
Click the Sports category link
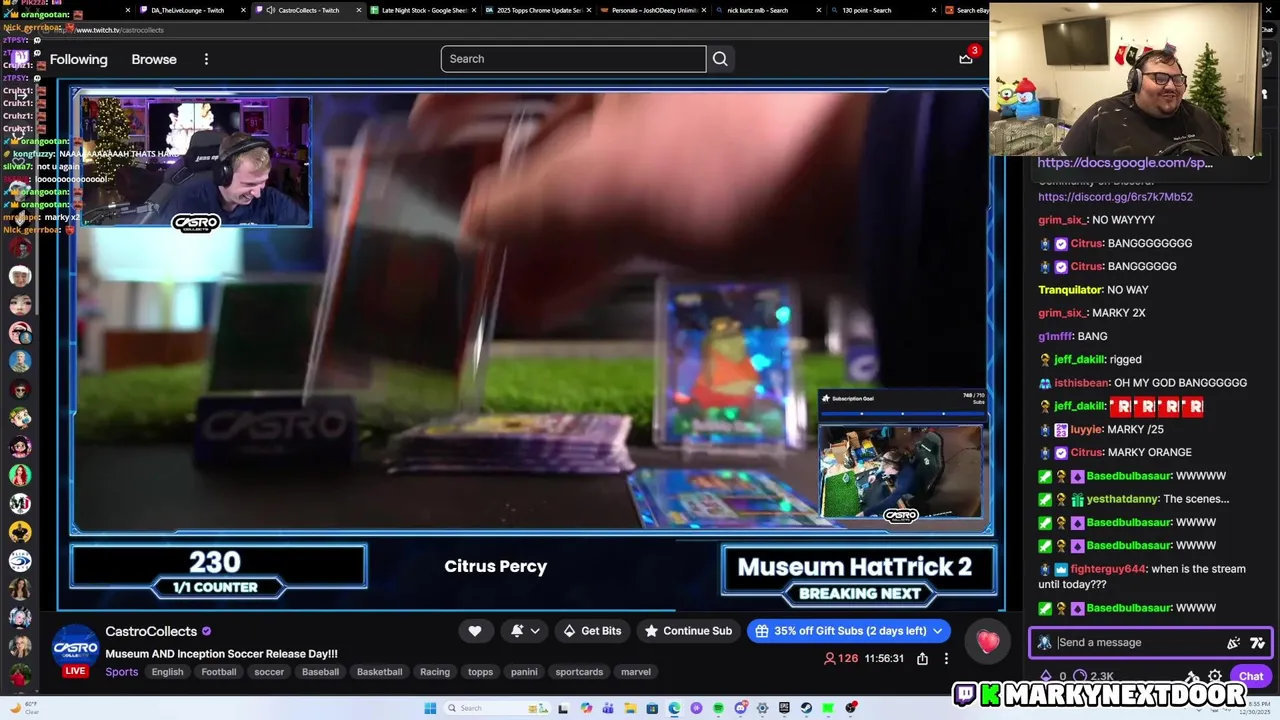[x=122, y=672]
